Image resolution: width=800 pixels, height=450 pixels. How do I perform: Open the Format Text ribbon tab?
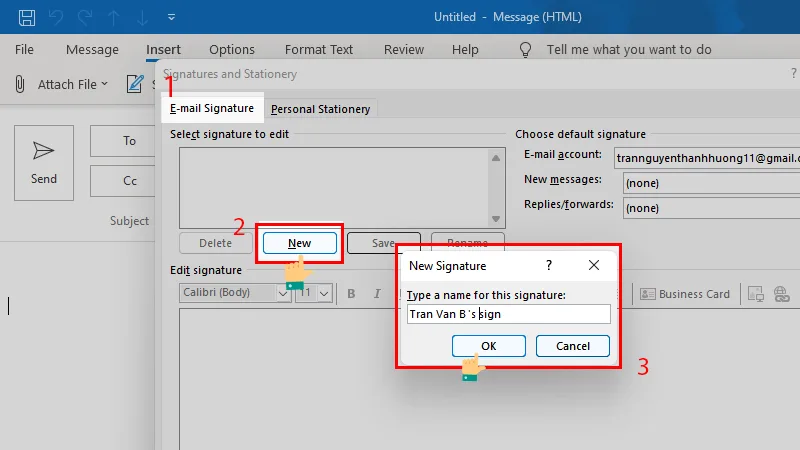(319, 50)
